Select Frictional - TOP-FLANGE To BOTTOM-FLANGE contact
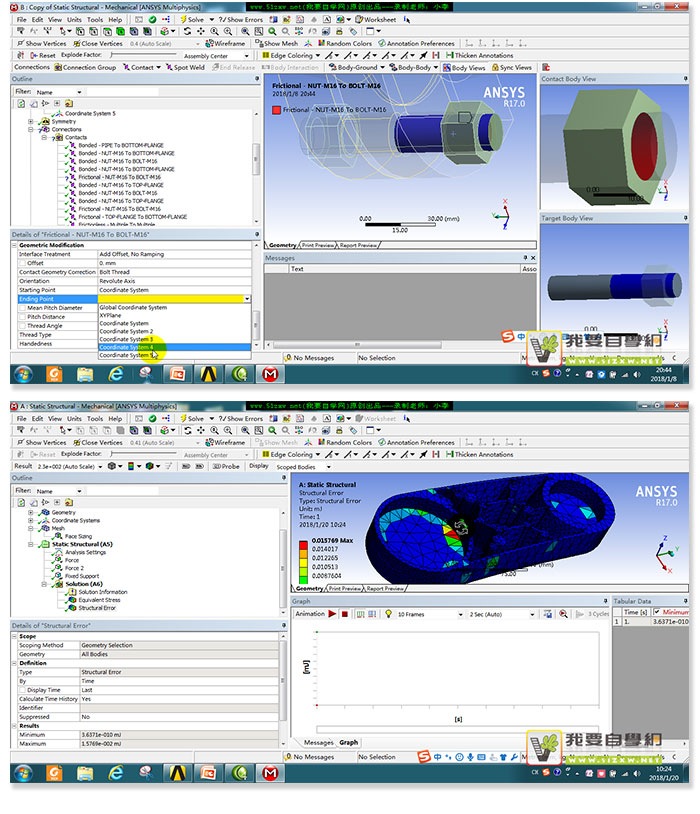 pos(132,216)
